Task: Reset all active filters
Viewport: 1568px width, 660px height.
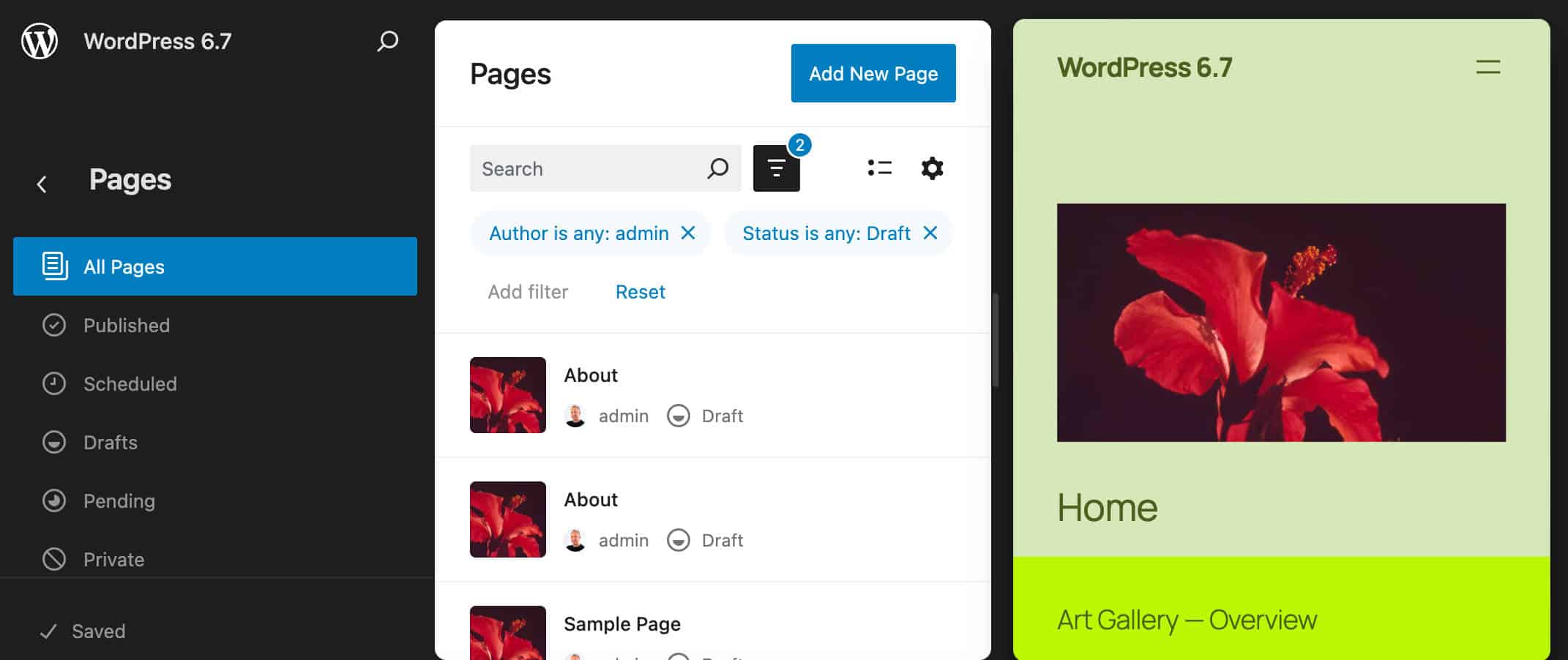Action: (x=641, y=291)
